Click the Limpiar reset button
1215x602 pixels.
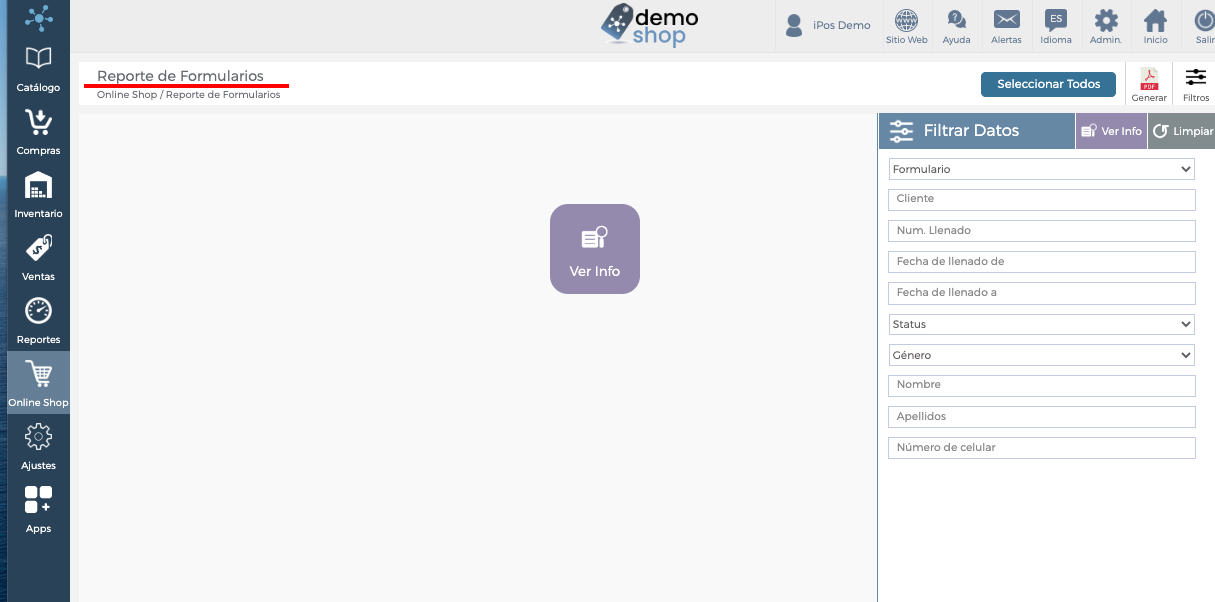(x=1182, y=131)
